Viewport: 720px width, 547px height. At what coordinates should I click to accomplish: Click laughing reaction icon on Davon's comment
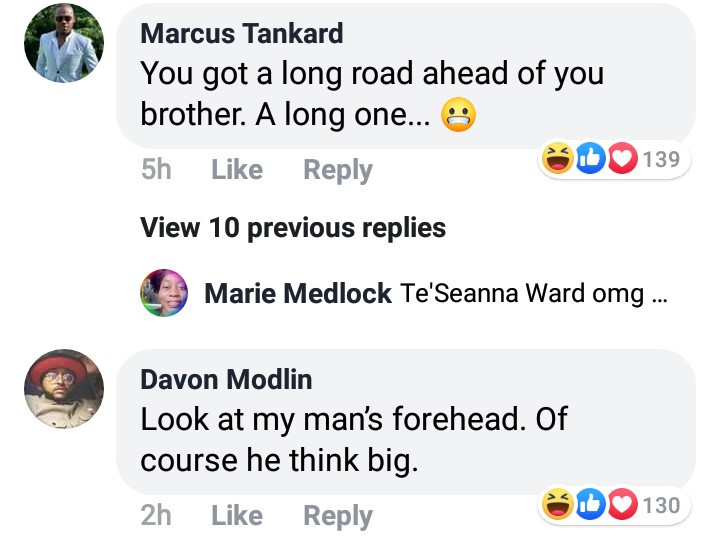[x=558, y=504]
